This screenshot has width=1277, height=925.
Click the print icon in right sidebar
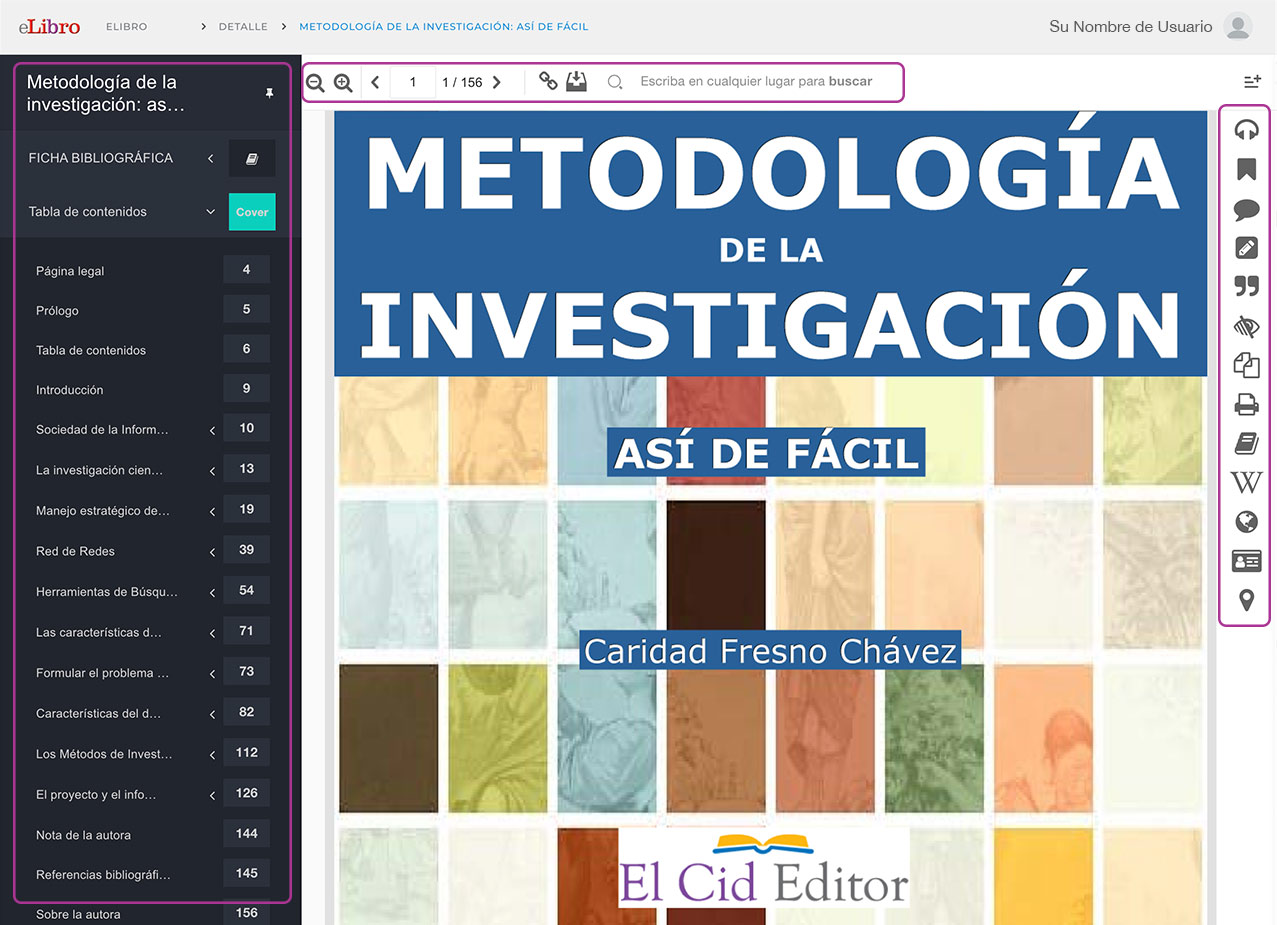click(x=1246, y=405)
